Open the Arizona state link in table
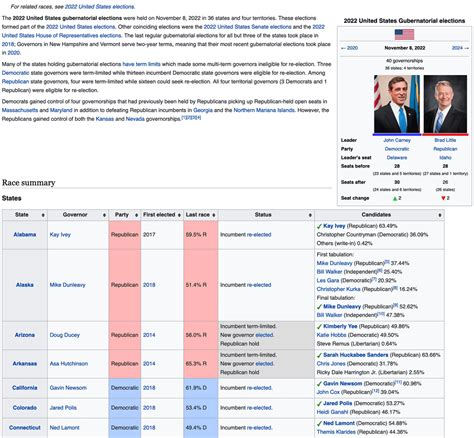This screenshot has height=438, width=474. pos(25,335)
